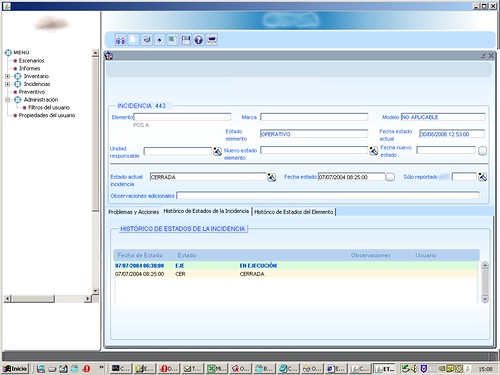Click the show desktop quick launch icon
This screenshot has width=500, height=375.
point(63,369)
